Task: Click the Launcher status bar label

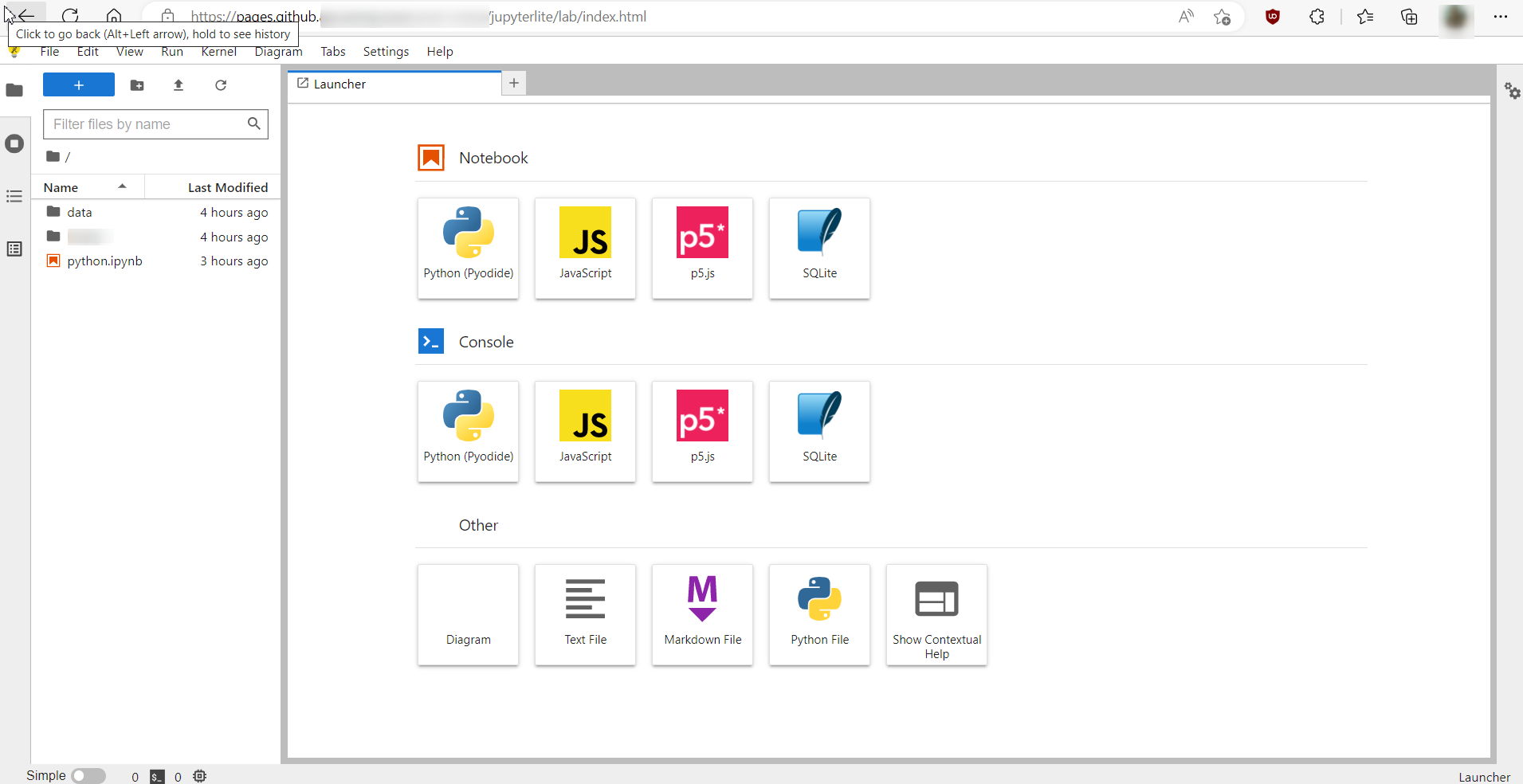Action: [1484, 777]
